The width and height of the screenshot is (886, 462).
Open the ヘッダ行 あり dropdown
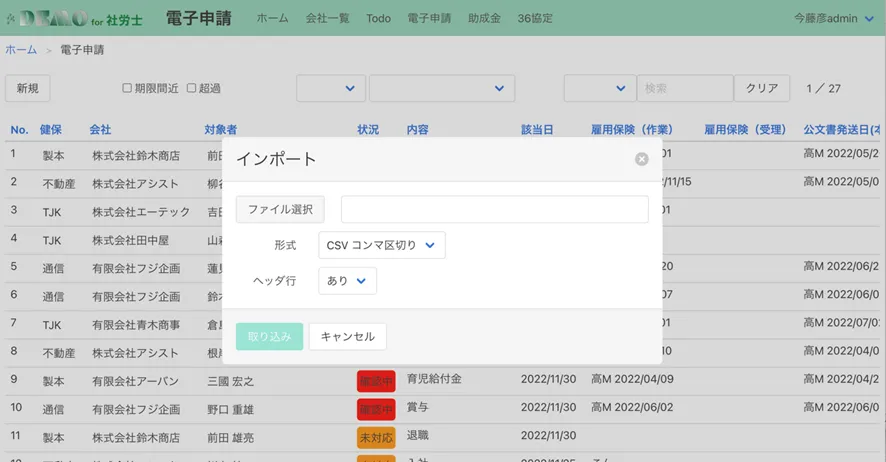348,281
